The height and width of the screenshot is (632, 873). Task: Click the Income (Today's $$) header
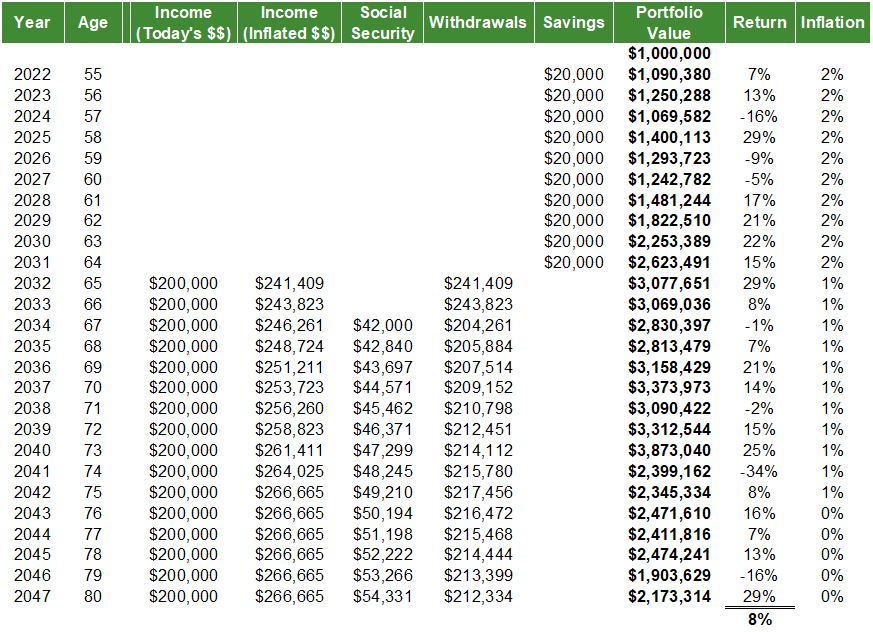click(183, 22)
